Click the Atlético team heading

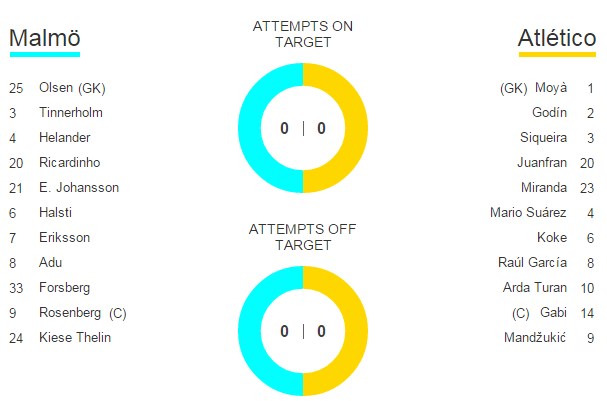click(x=557, y=38)
